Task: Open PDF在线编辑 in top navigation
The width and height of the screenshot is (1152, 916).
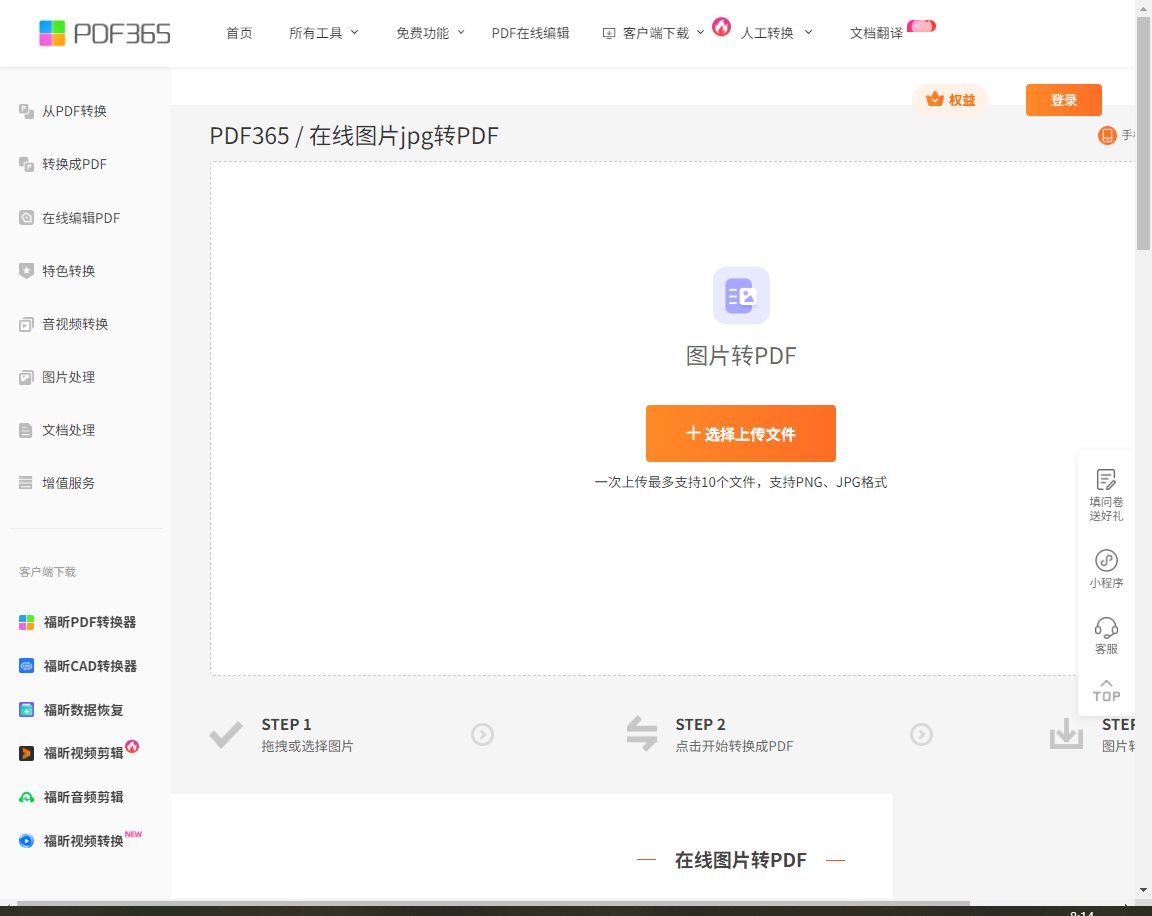Action: coord(530,33)
